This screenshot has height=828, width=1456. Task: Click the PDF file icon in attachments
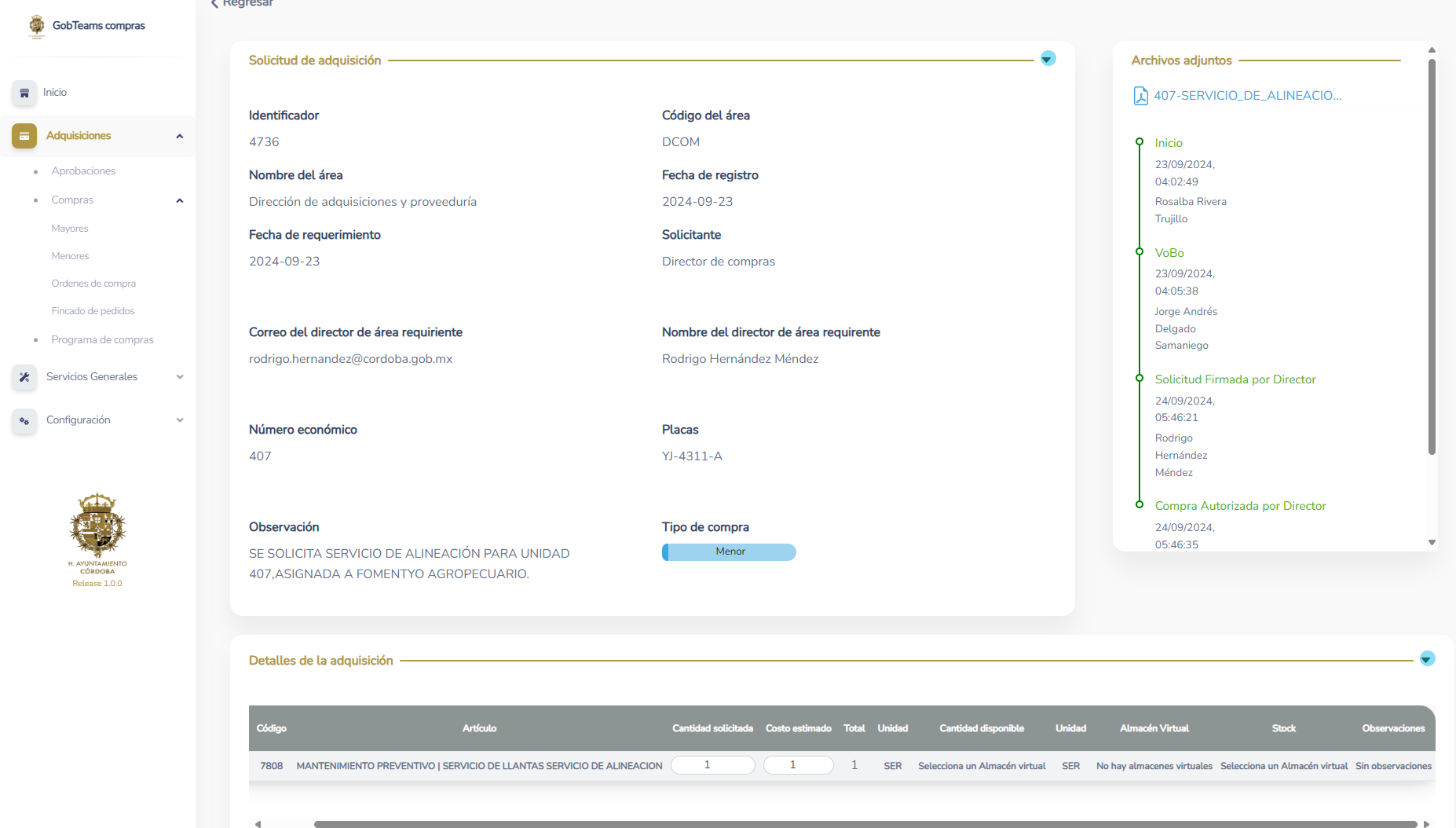[x=1140, y=96]
